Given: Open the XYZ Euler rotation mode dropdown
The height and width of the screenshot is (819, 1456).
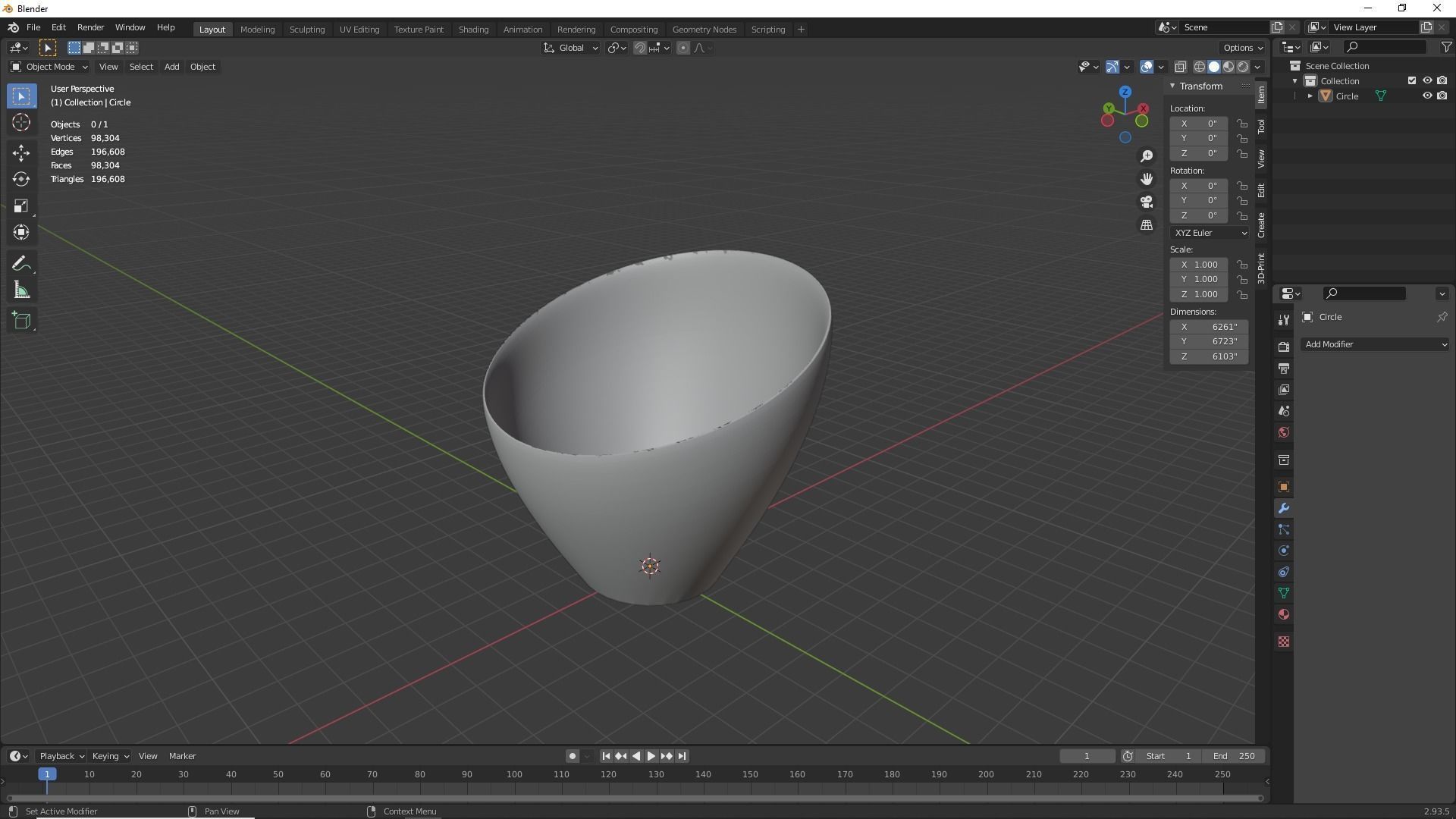Looking at the screenshot, I should (1210, 233).
